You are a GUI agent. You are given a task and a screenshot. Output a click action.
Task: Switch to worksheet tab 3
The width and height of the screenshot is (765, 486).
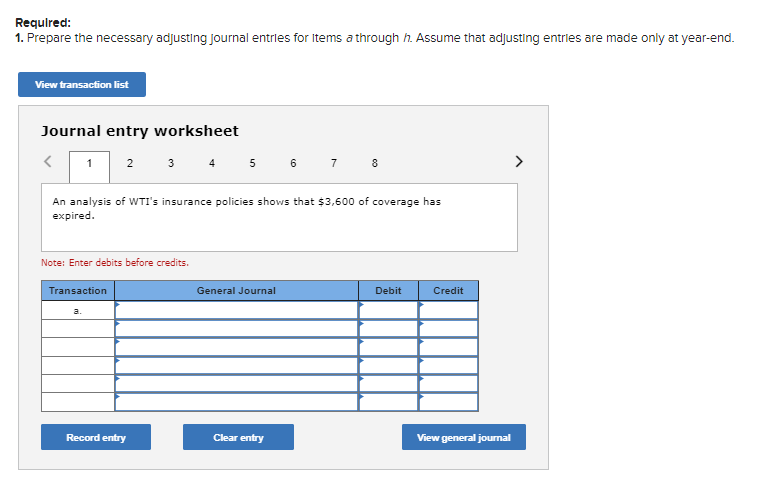pos(171,163)
